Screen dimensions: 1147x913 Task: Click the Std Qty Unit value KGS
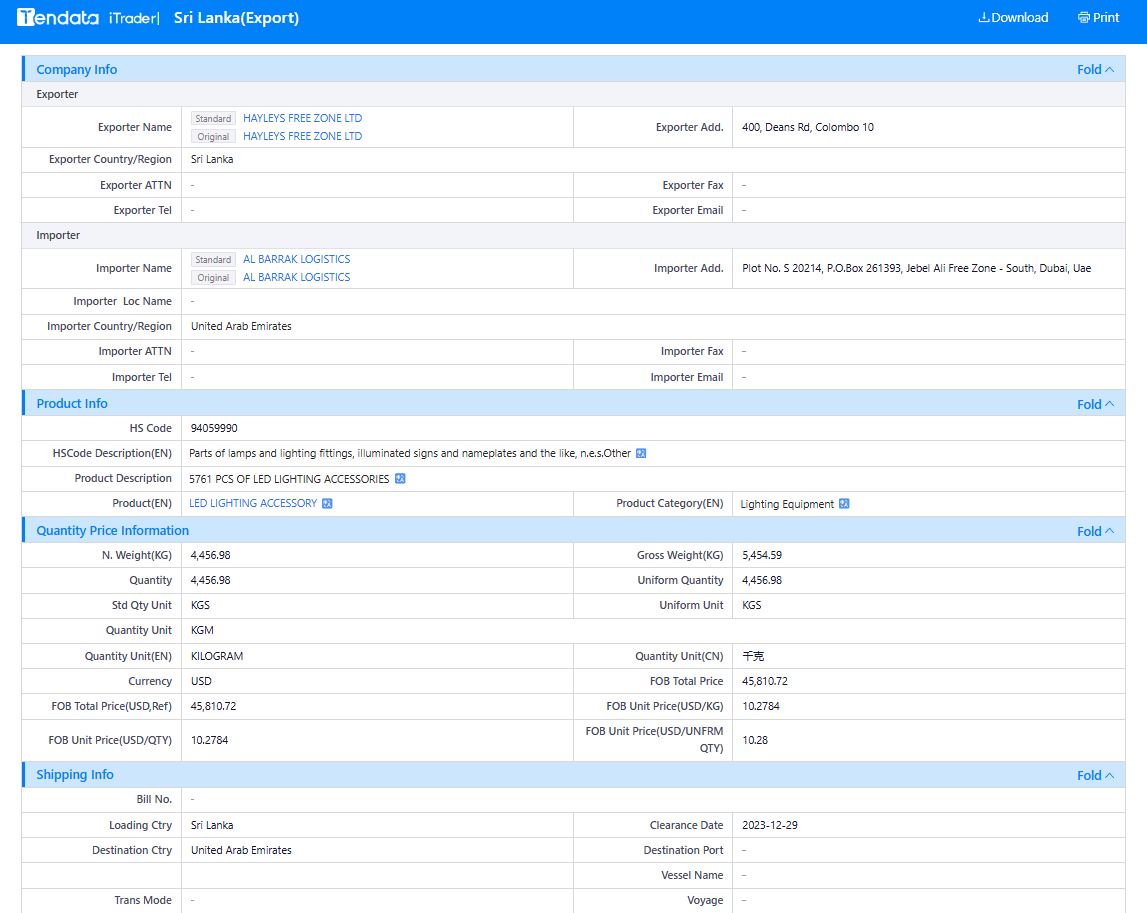[x=200, y=605]
